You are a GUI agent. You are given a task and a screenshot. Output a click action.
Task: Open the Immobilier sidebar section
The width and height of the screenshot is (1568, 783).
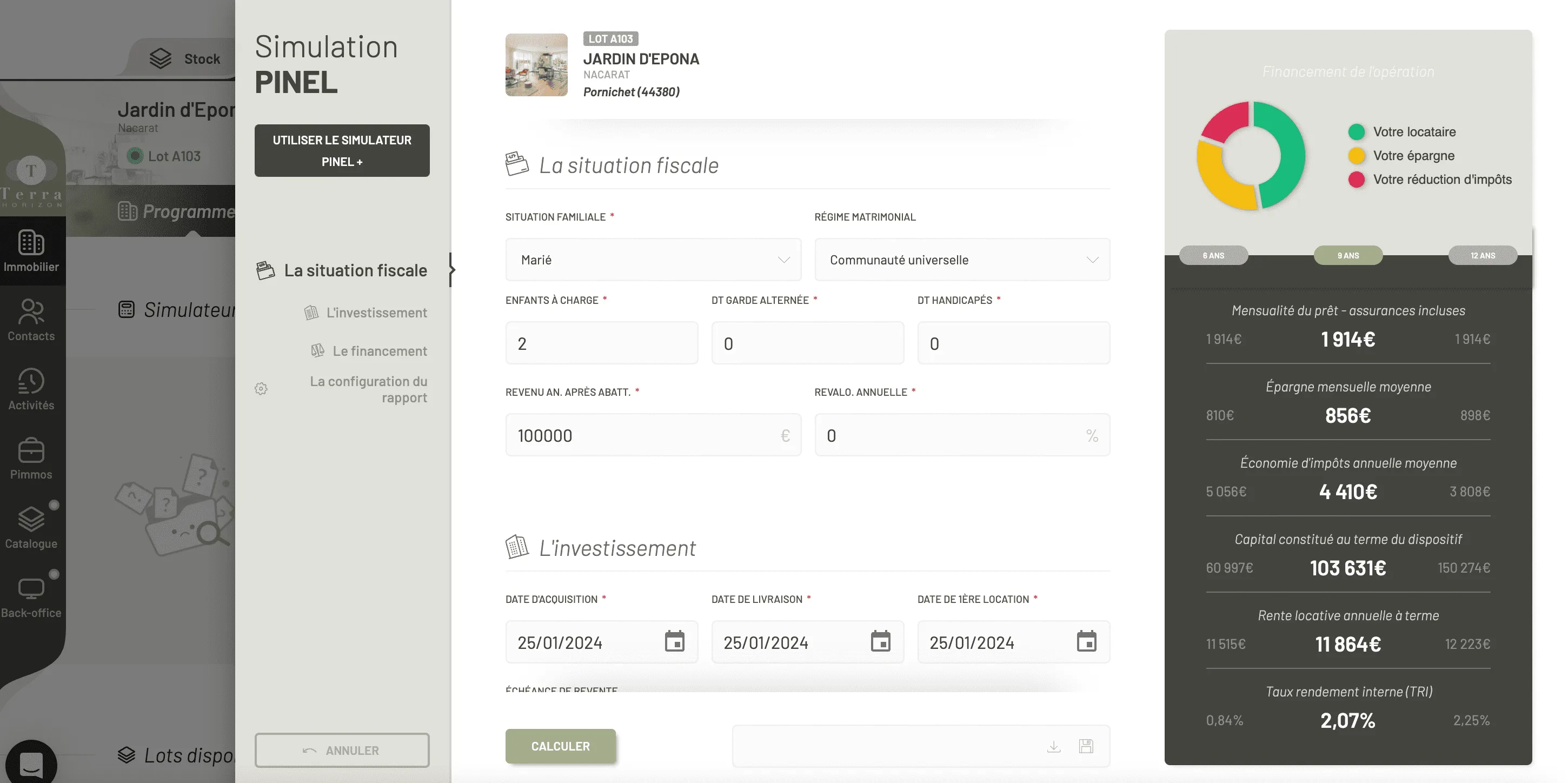pos(31,251)
